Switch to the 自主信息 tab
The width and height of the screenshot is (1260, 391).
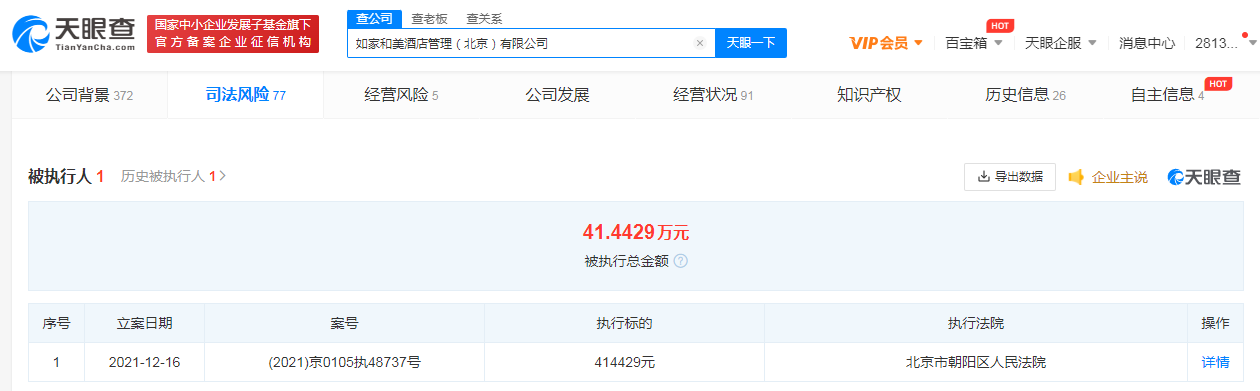tap(1167, 95)
